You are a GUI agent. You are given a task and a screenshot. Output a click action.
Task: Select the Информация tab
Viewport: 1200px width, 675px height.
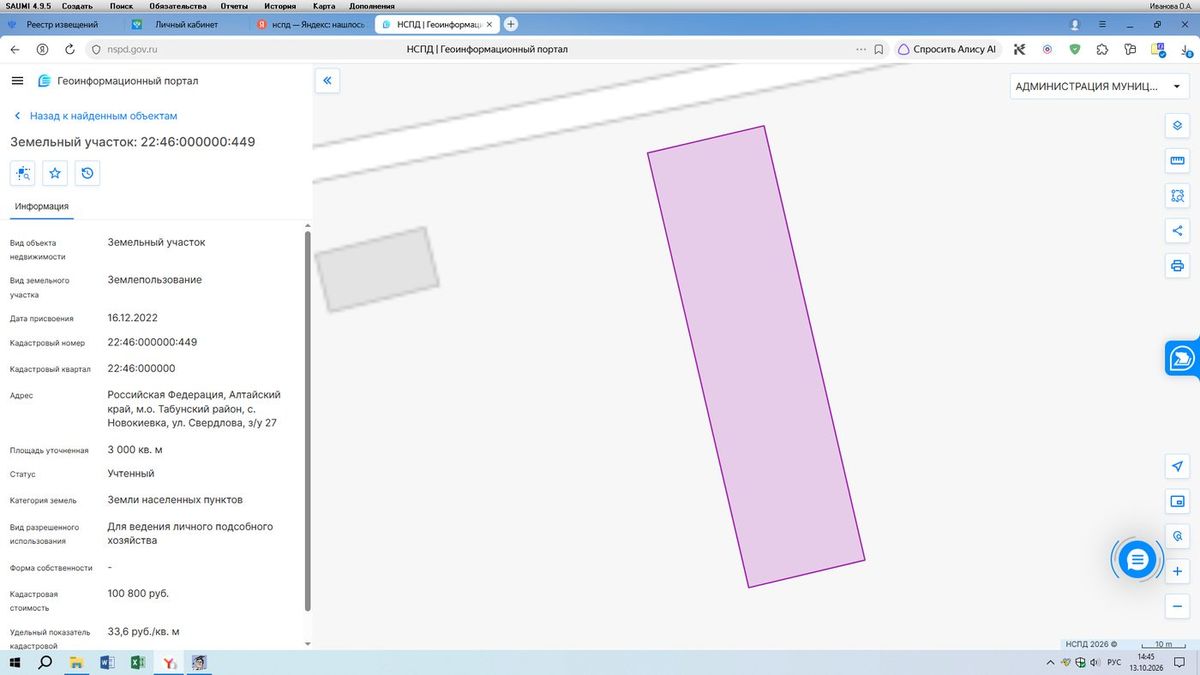(42, 206)
